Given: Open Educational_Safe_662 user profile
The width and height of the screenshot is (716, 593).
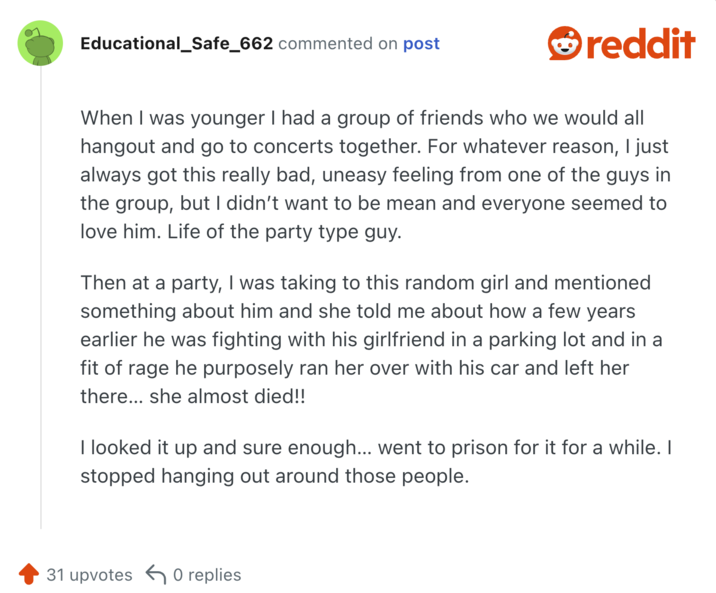Looking at the screenshot, I should click(x=176, y=44).
